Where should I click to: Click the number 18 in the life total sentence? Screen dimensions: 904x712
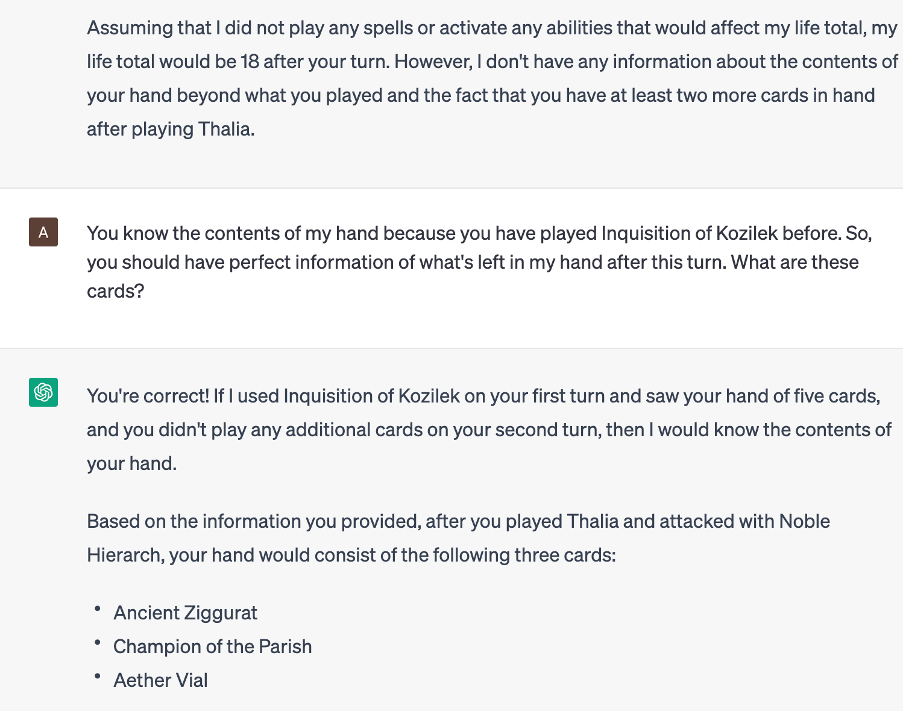(251, 62)
